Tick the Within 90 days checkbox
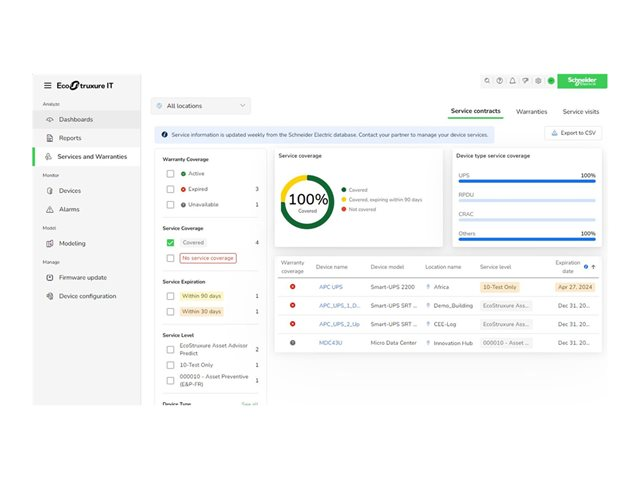Viewport: 640px width, 480px height. click(x=171, y=296)
